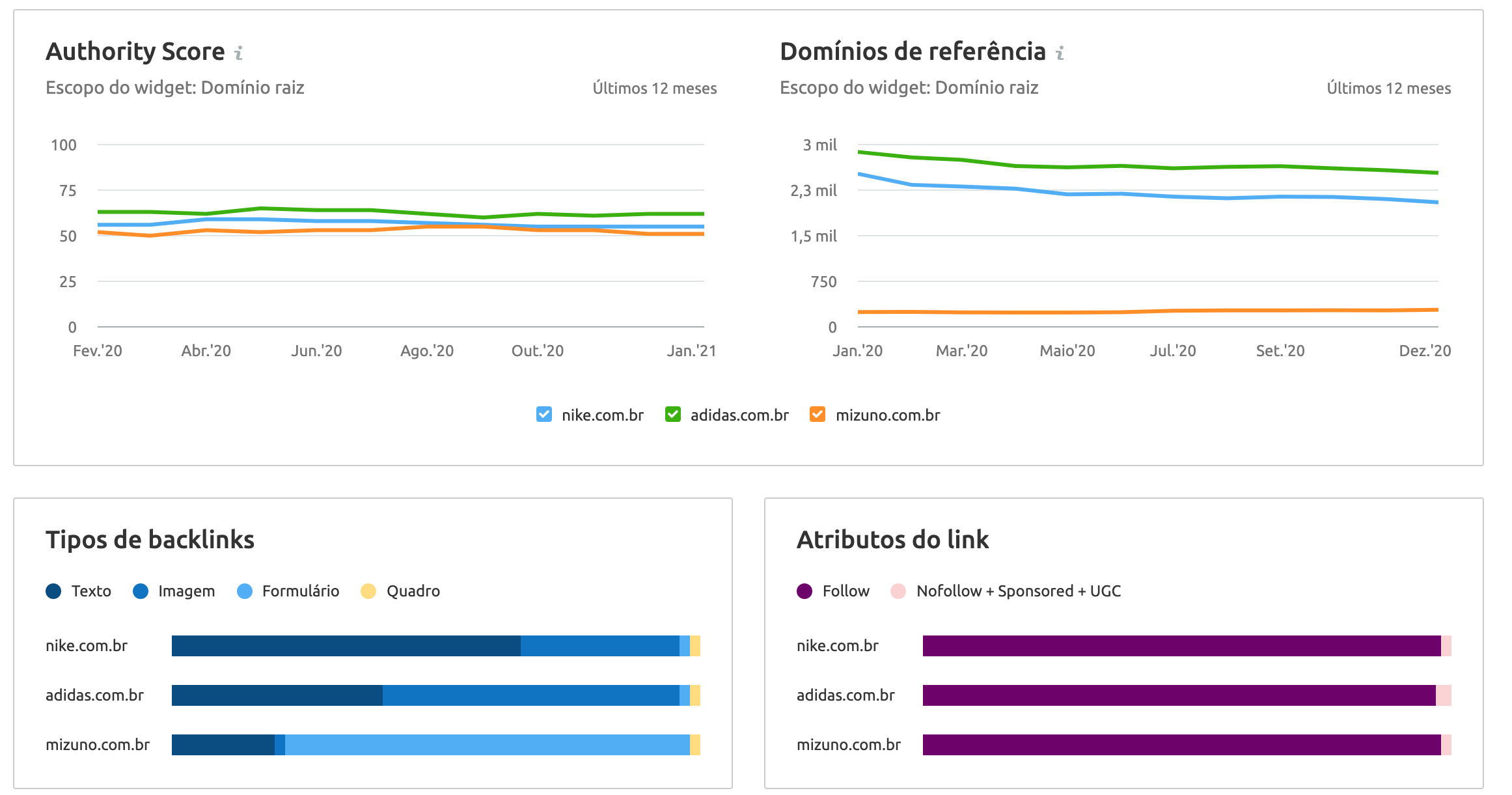
Task: Toggle the adidas.com.br legend checkbox
Action: (x=673, y=414)
